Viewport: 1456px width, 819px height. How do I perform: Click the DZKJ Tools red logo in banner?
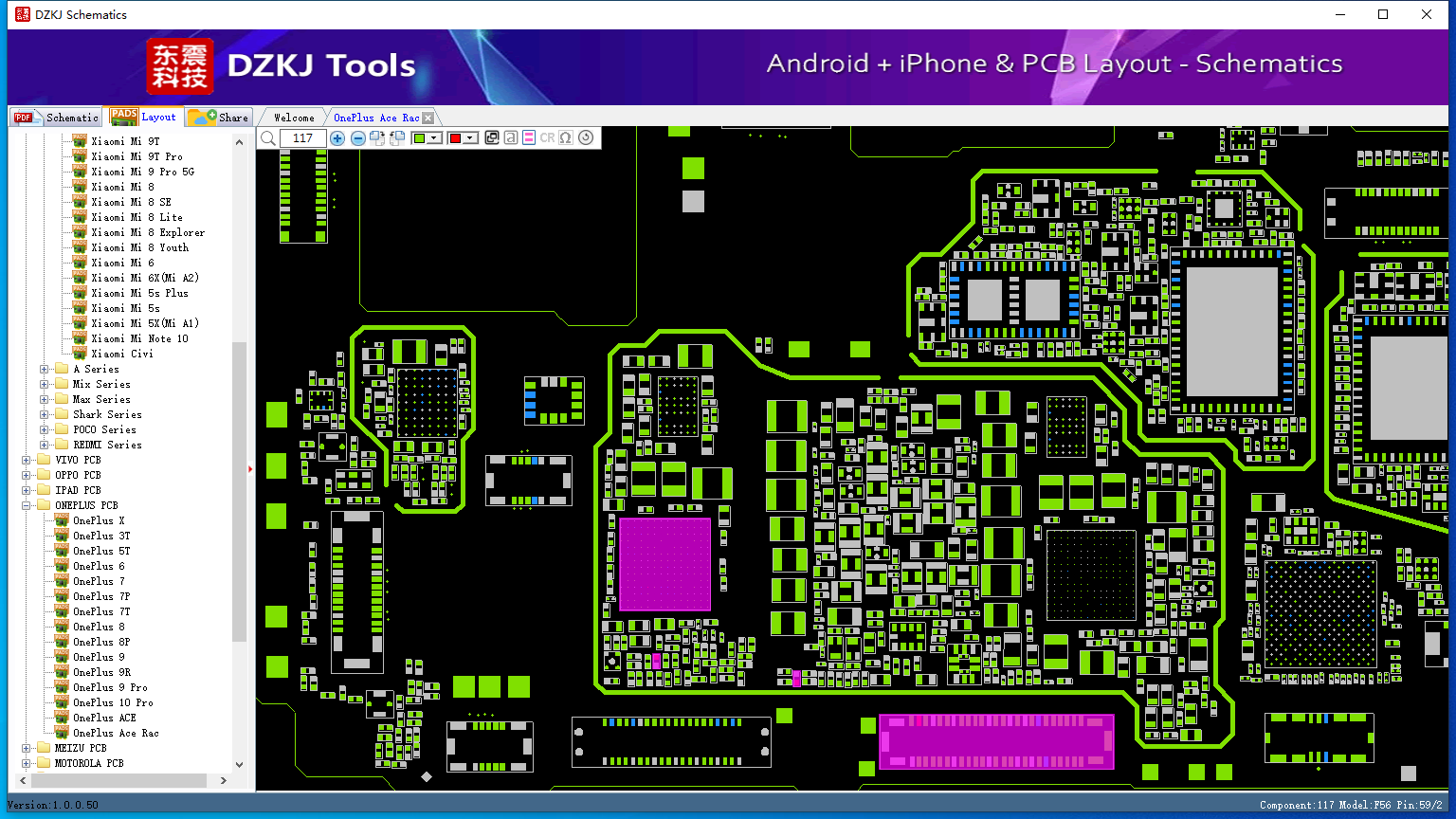pyautogui.click(x=179, y=66)
